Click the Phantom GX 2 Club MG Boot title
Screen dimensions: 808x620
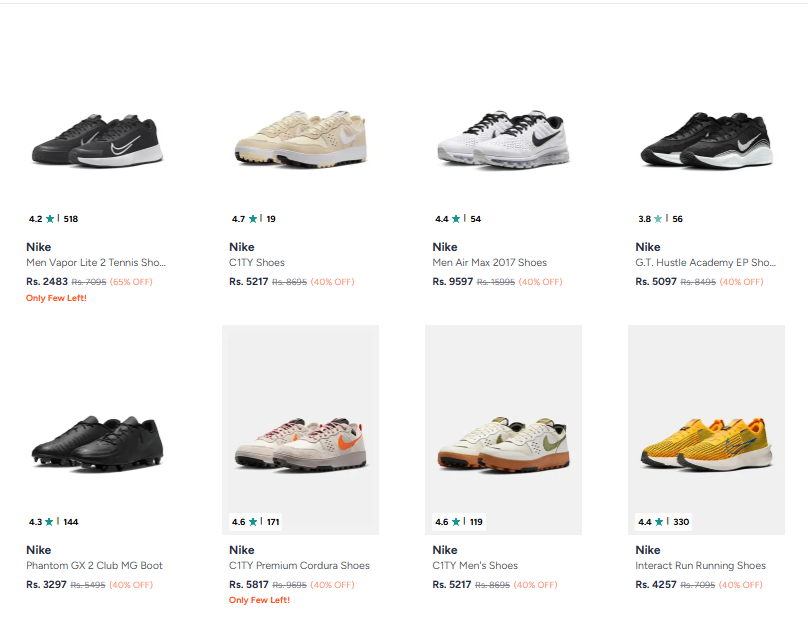94,566
